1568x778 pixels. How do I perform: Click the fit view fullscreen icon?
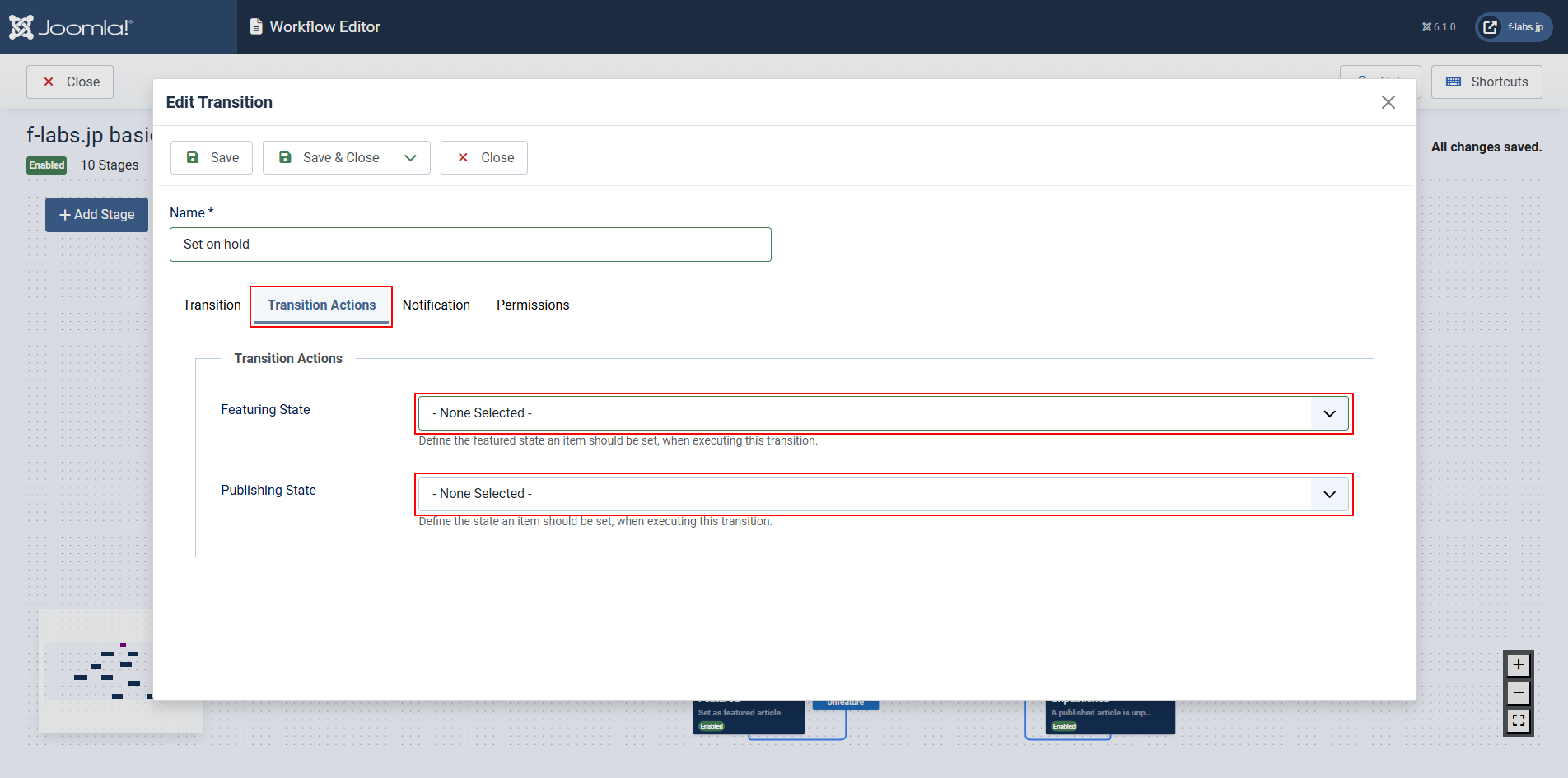click(1518, 721)
